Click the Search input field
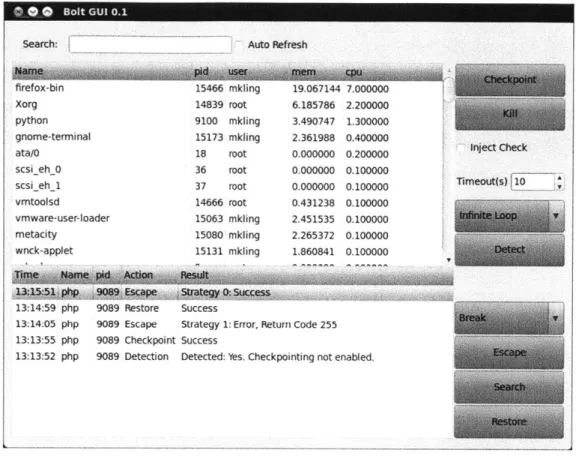The height and width of the screenshot is (456, 576). tap(150, 45)
